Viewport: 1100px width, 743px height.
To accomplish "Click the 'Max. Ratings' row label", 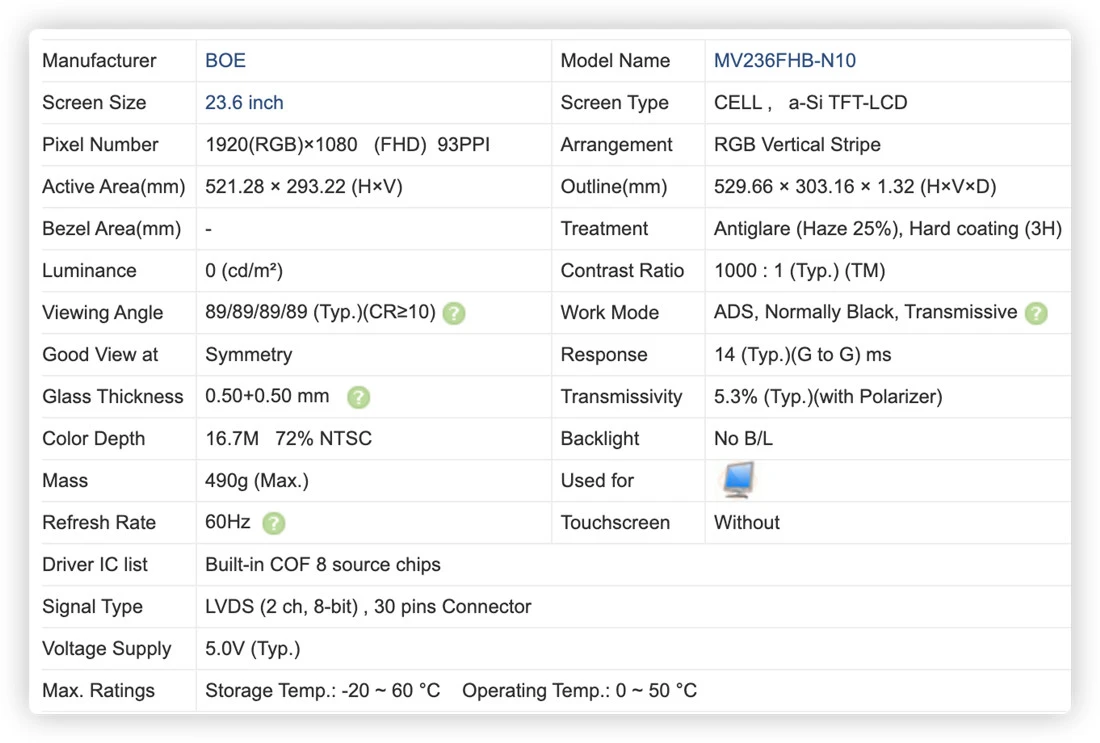I will [98, 691].
